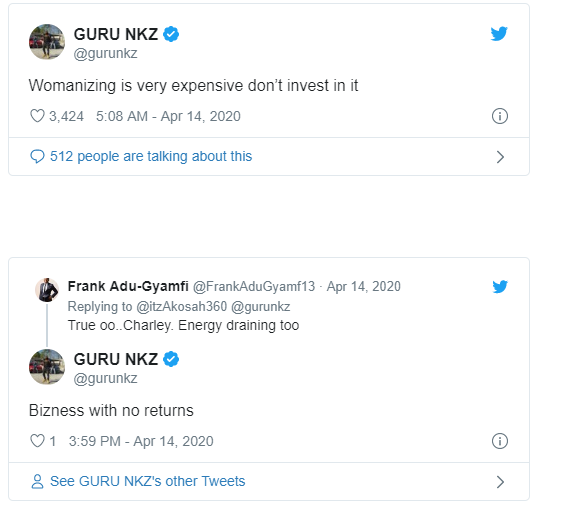Open the info icon on first tweet
The width and height of the screenshot is (567, 508).
click(x=500, y=116)
